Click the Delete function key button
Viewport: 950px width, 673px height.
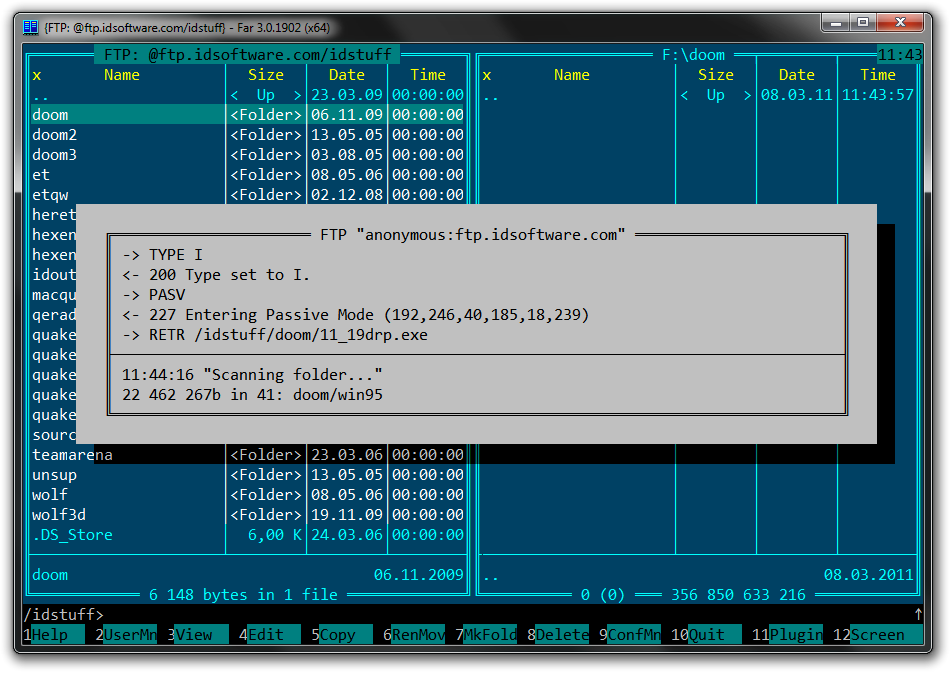(x=562, y=634)
